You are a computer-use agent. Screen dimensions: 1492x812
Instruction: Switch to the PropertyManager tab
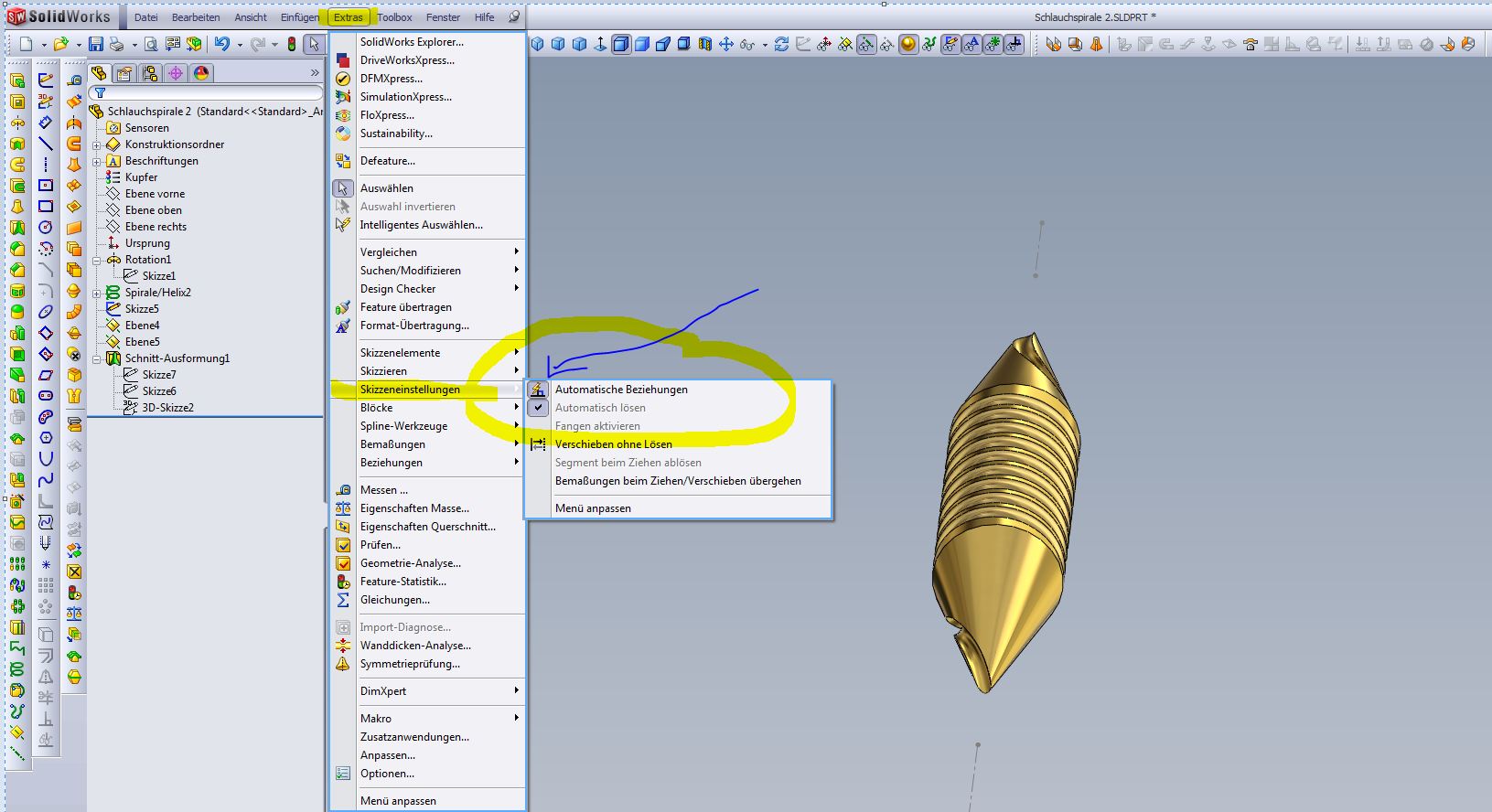[124, 73]
